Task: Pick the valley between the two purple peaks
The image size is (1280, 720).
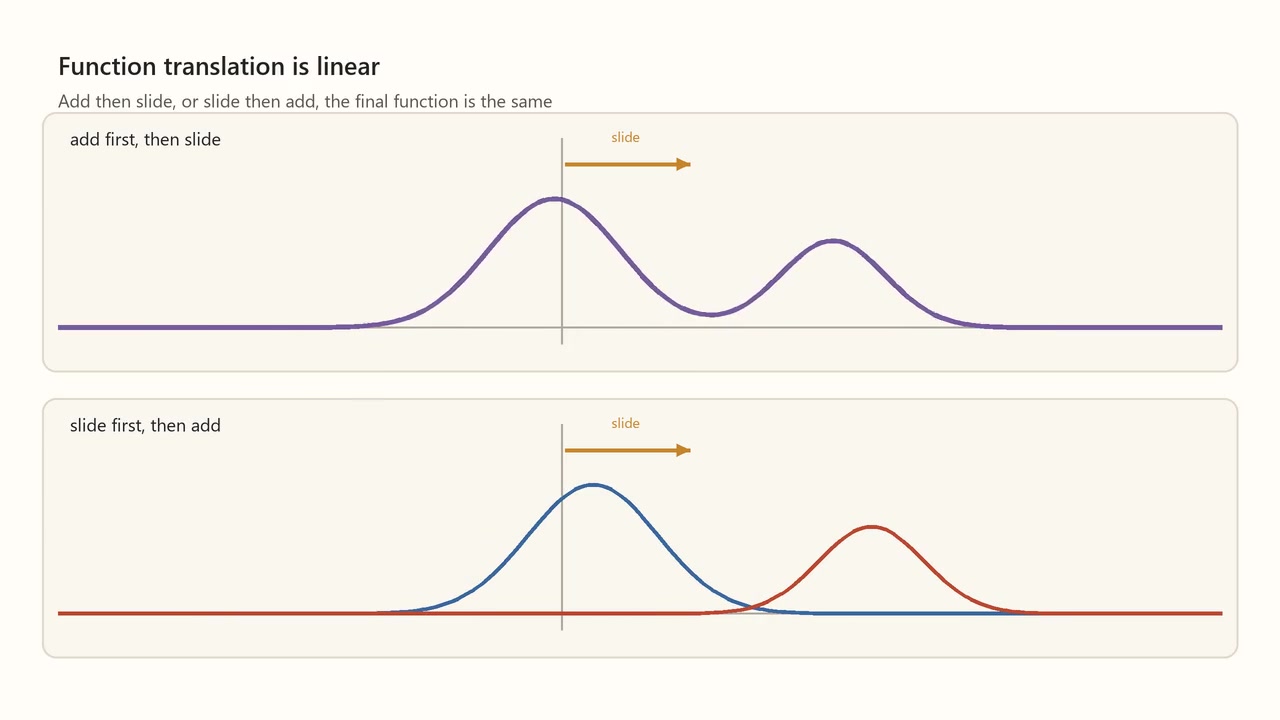Action: pos(712,315)
